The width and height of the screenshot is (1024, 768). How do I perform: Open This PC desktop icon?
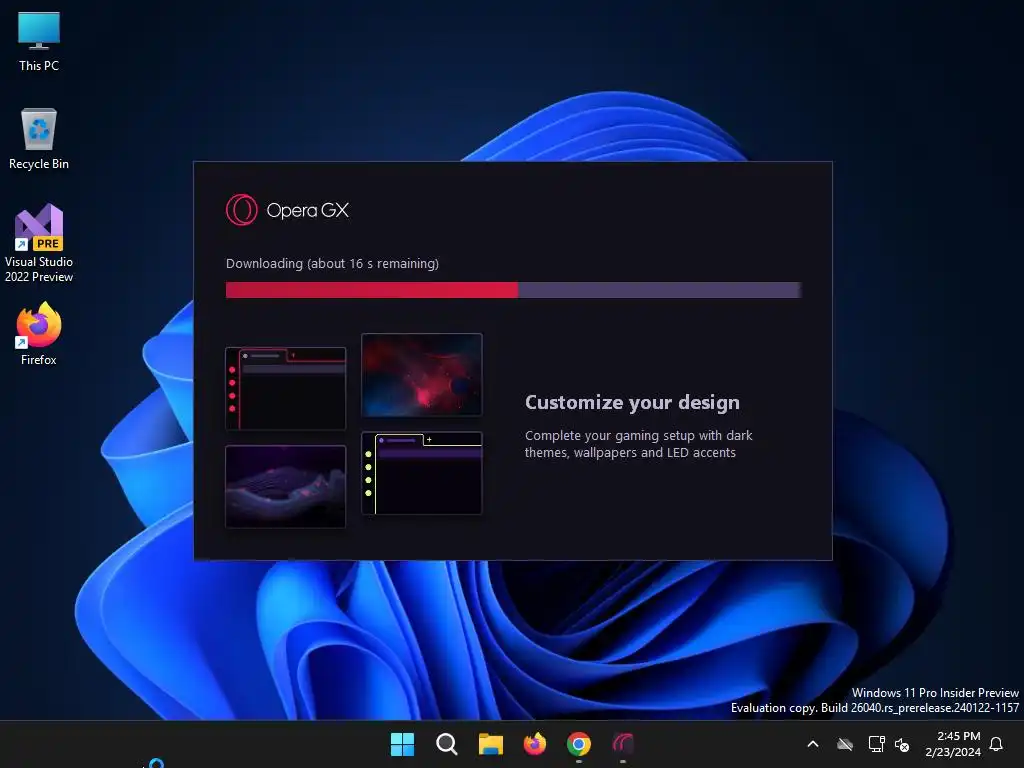pos(39,41)
